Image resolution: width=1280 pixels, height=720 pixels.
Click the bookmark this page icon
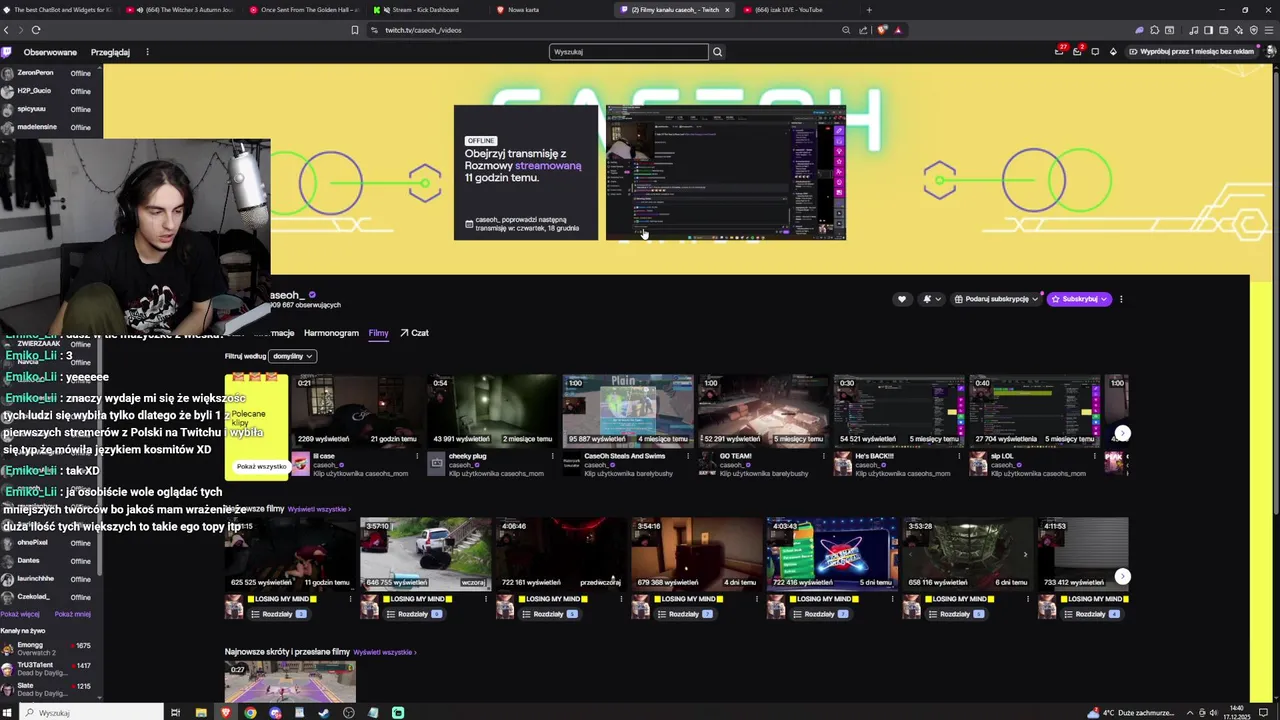354,30
